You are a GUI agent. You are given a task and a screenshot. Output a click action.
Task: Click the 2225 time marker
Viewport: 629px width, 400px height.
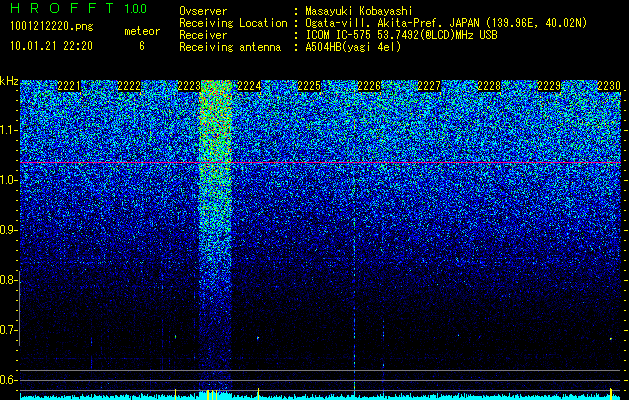[x=309, y=86]
